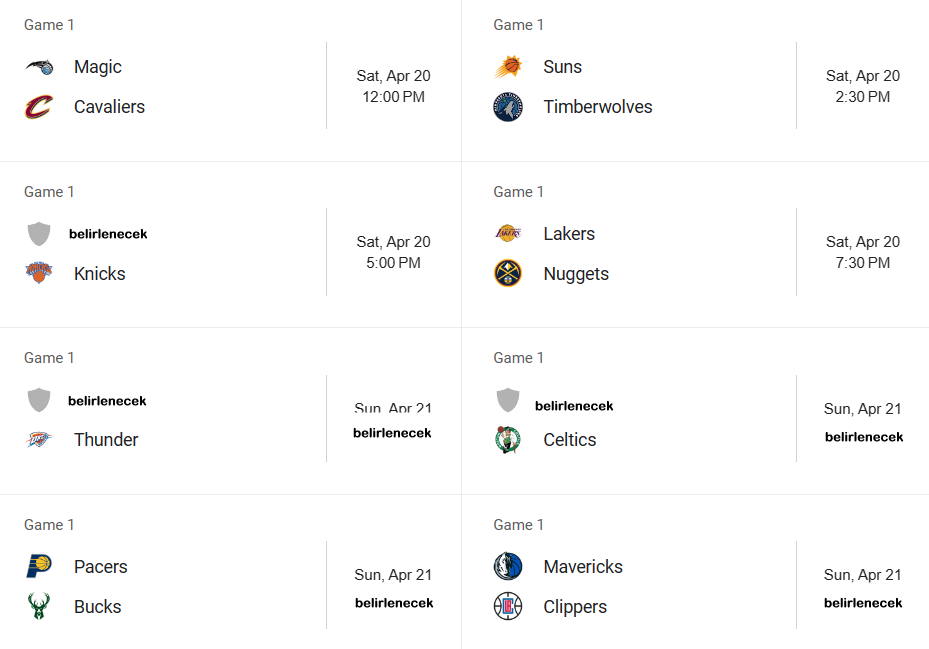Open the Mavericks team name link
This screenshot has width=929, height=649.
pos(583,567)
